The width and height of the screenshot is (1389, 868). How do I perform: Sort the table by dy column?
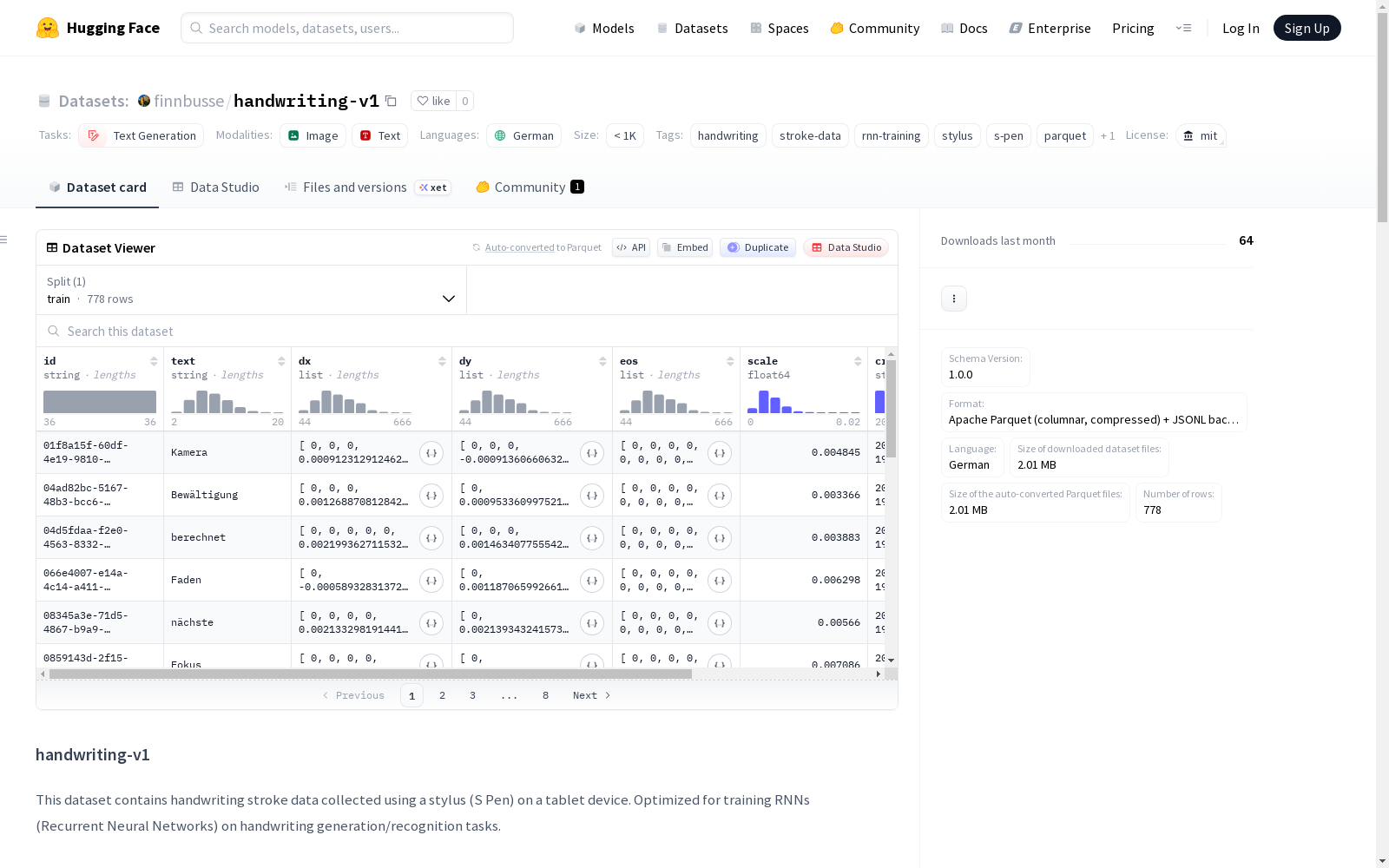click(602, 361)
